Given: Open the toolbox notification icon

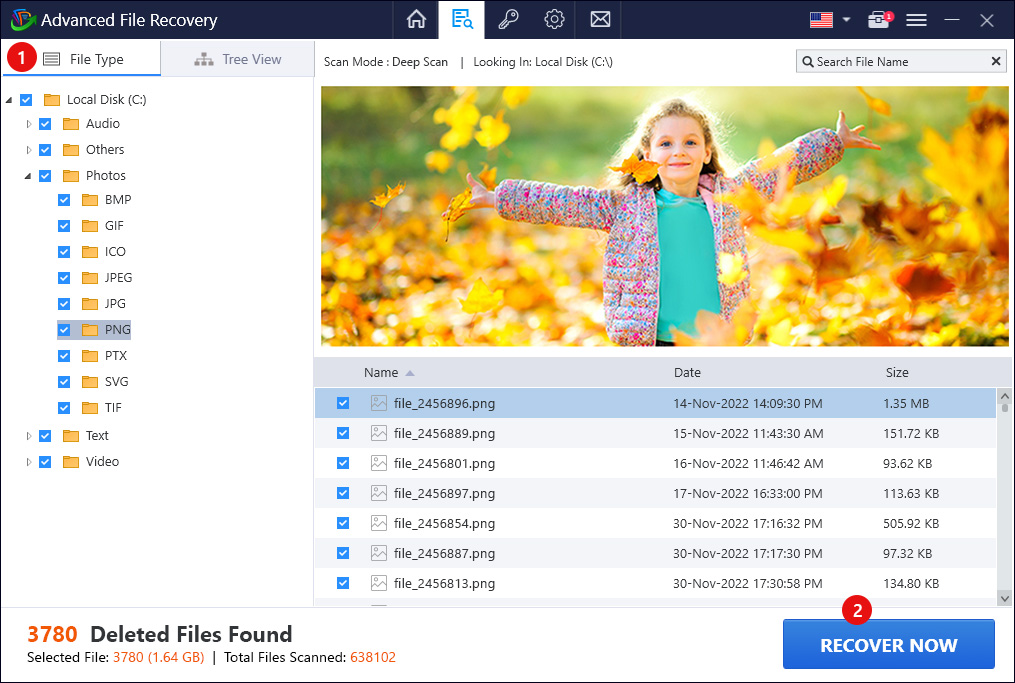Looking at the screenshot, I should pos(879,20).
